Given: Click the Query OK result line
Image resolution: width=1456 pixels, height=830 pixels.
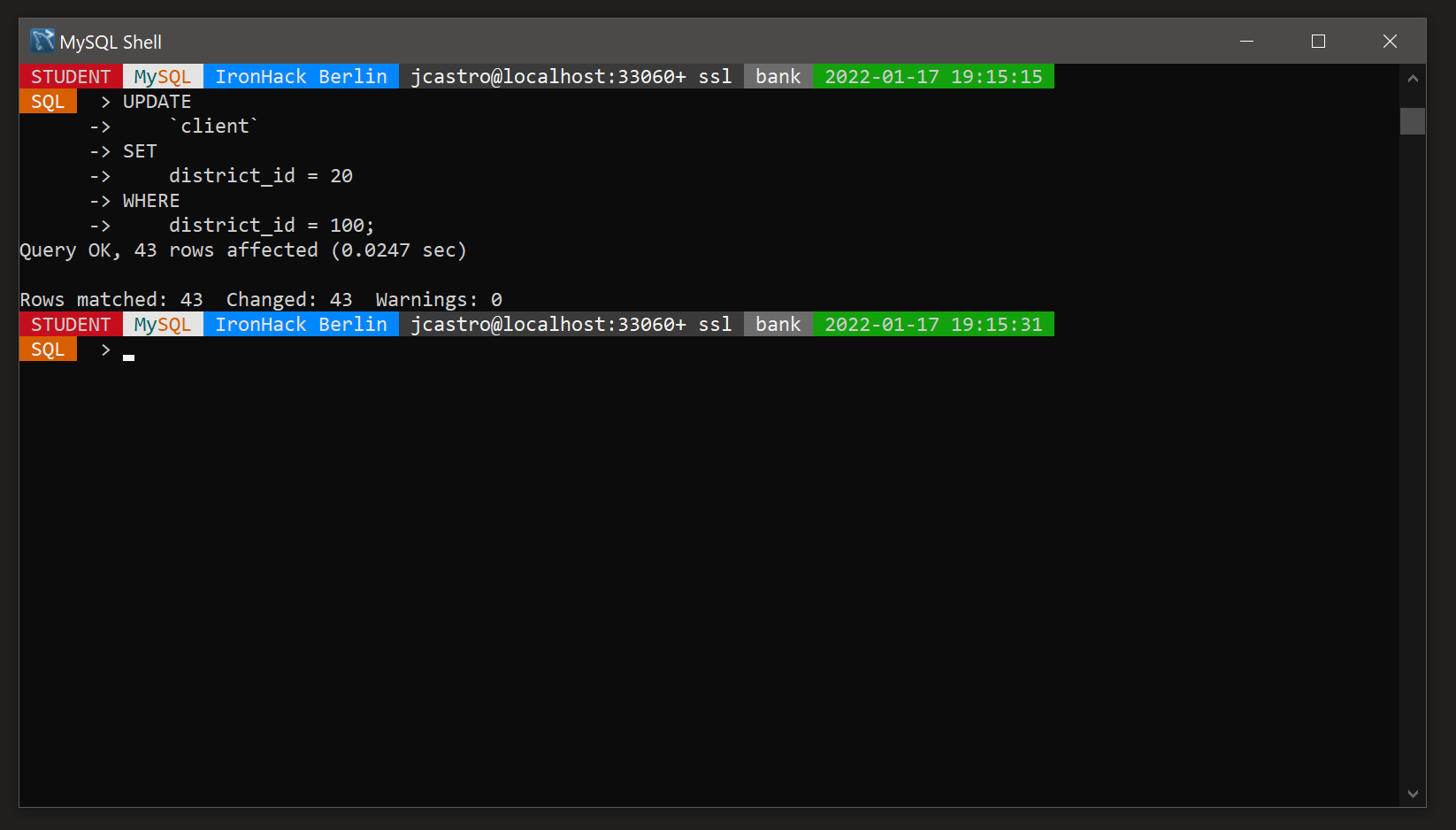Looking at the screenshot, I should (x=243, y=250).
